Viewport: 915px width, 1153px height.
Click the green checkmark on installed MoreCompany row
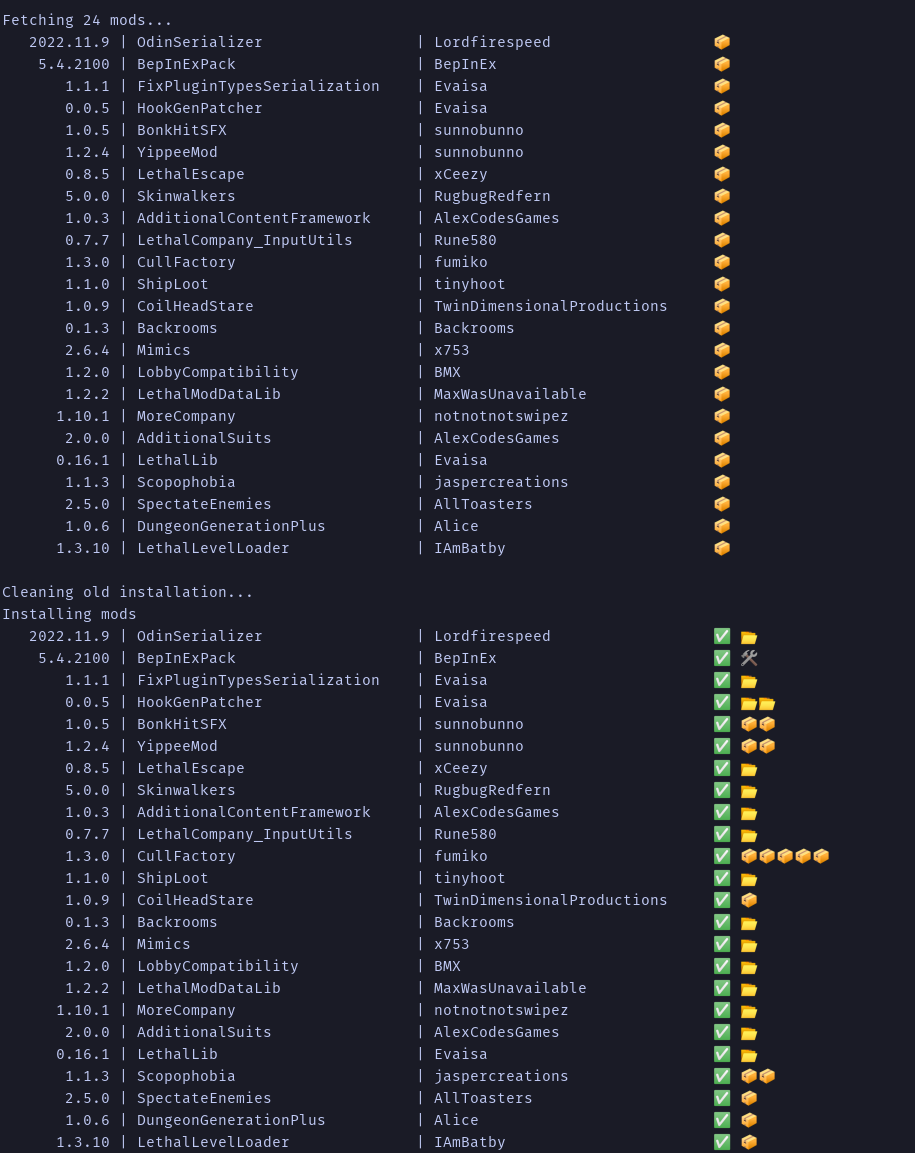click(722, 1010)
